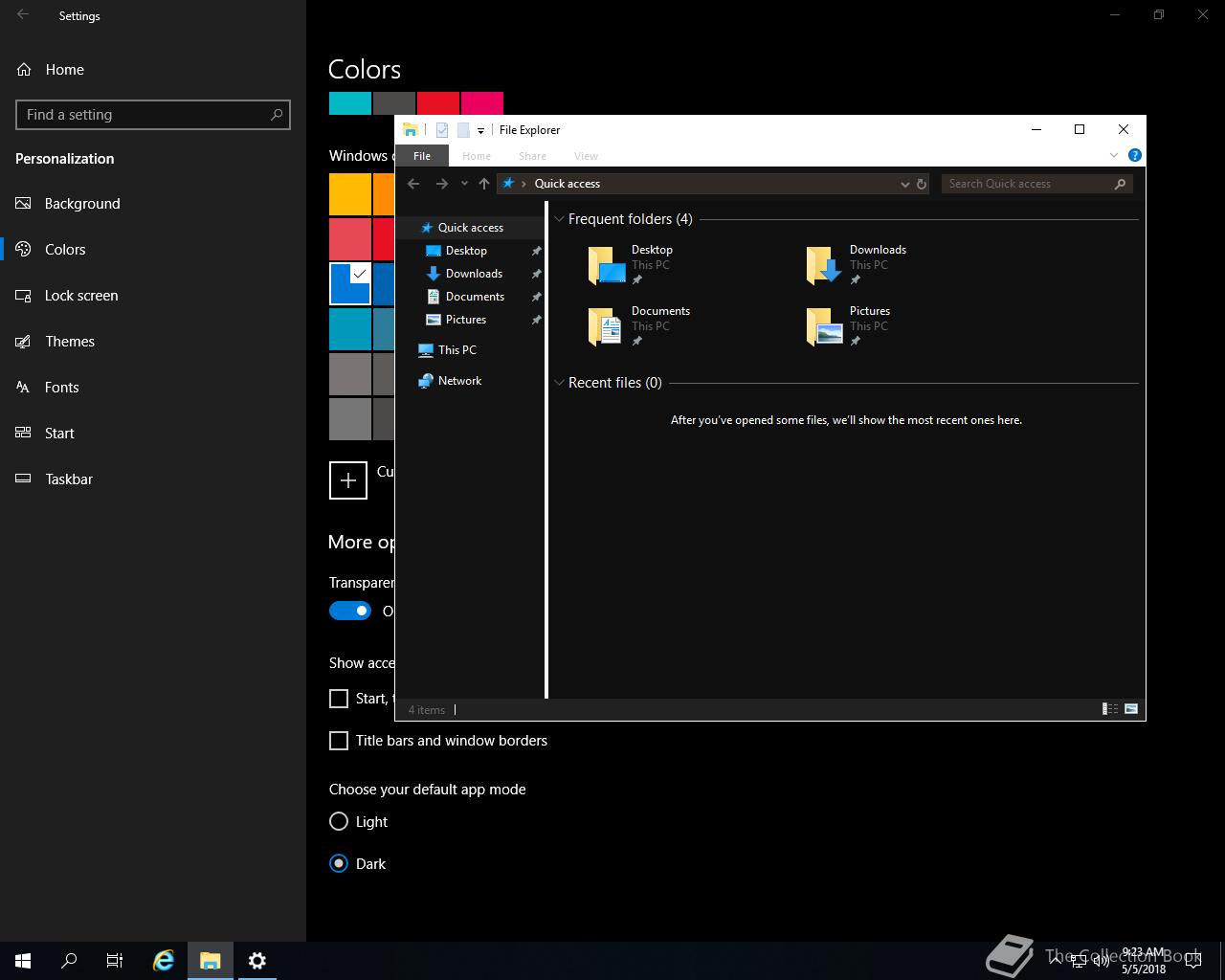This screenshot has width=1225, height=980.
Task: Open the File tab in the ribbon
Action: pos(422,156)
